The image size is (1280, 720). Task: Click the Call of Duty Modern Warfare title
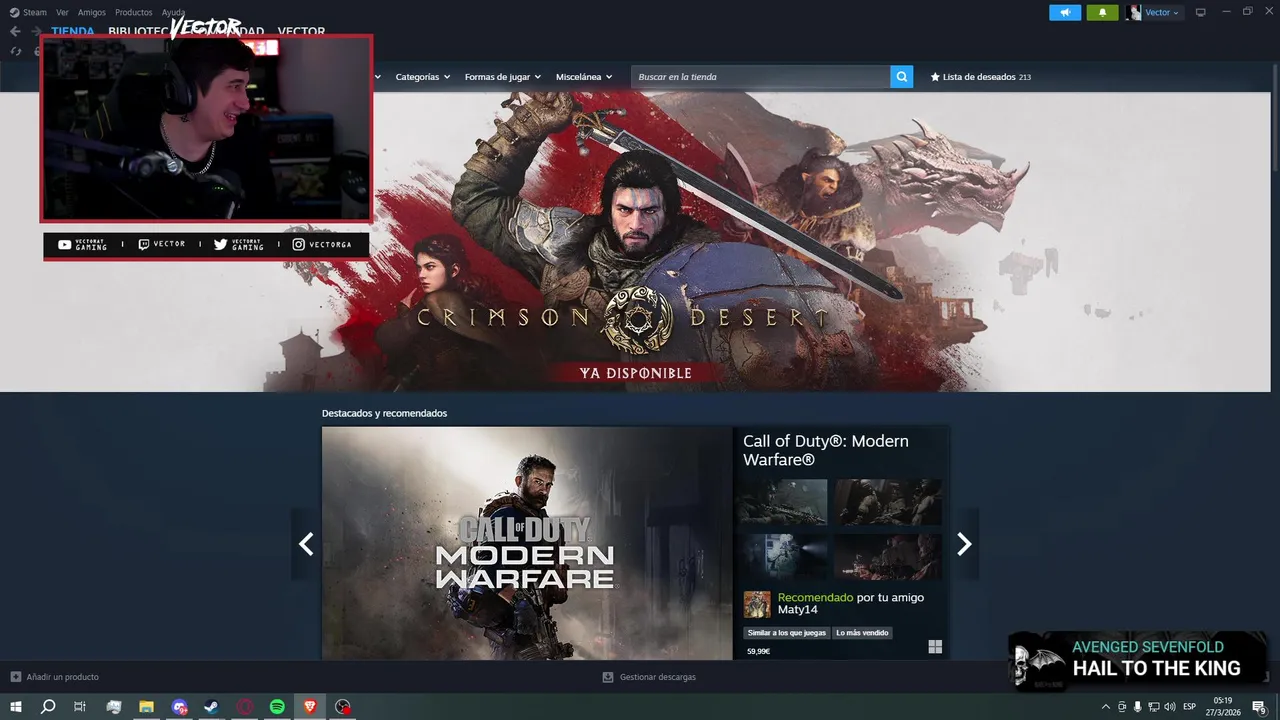click(x=826, y=450)
